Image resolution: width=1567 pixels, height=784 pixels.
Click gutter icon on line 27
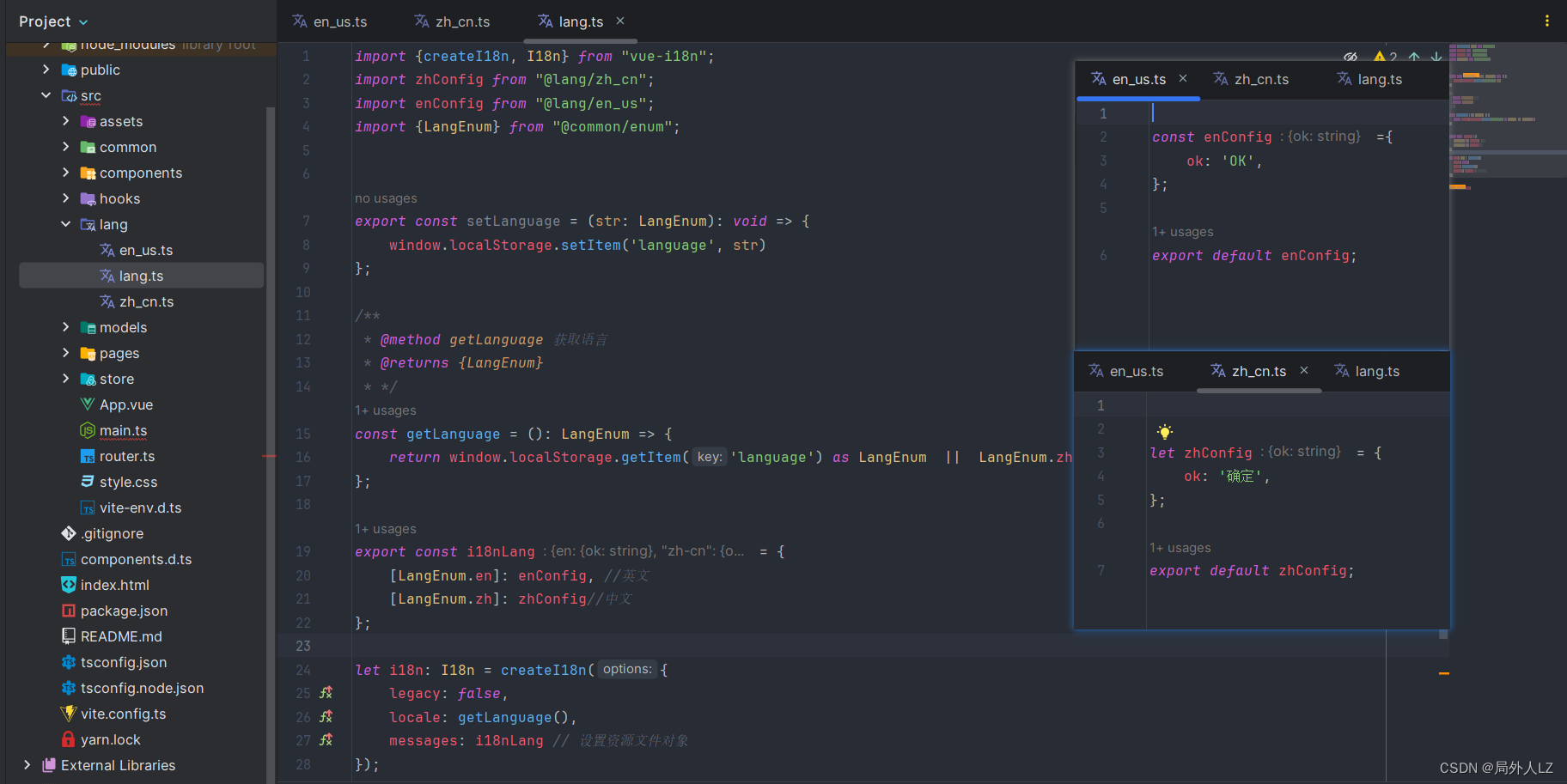(x=326, y=739)
